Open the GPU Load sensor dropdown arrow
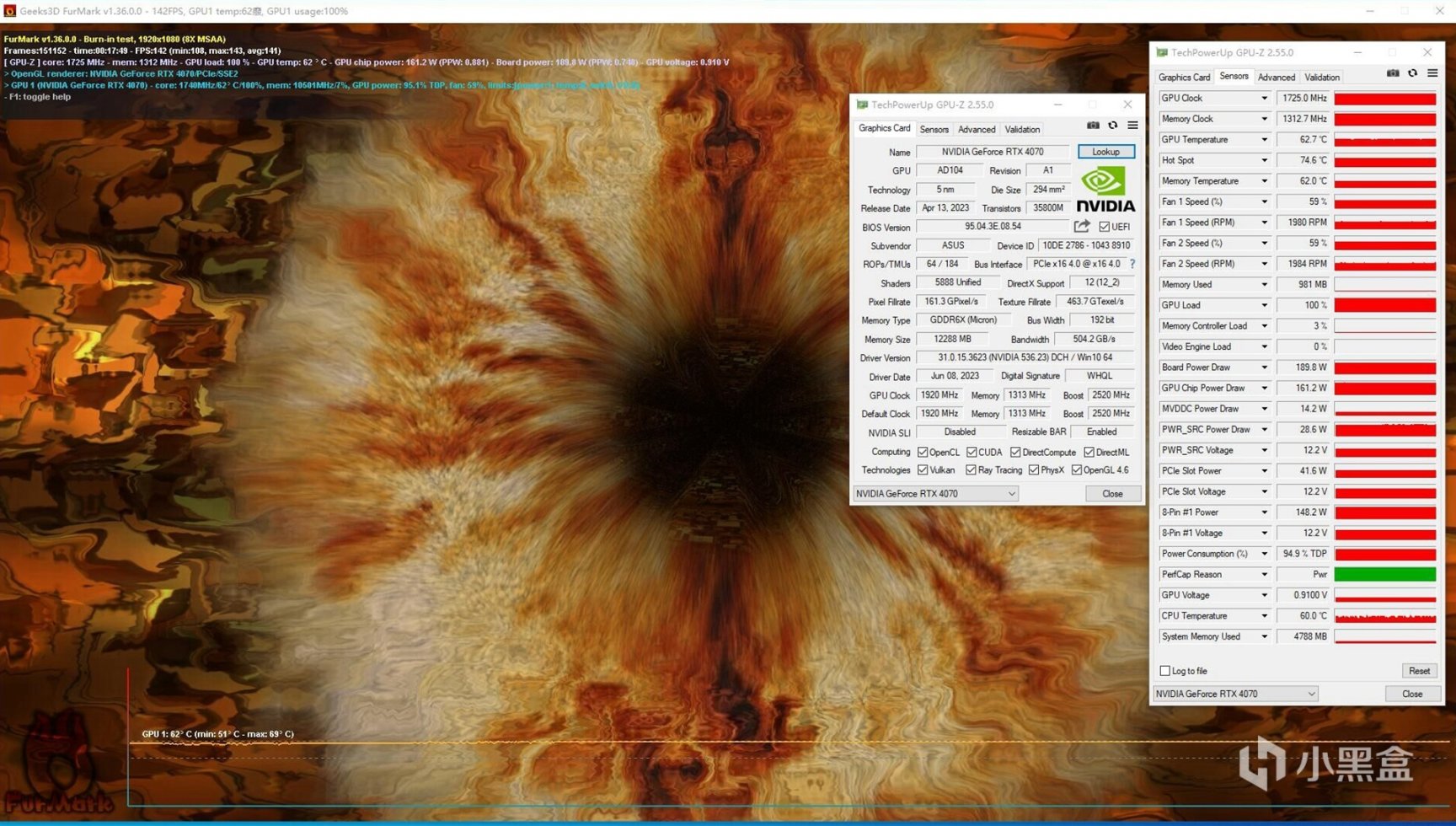This screenshot has width=1456, height=826. click(x=1264, y=305)
